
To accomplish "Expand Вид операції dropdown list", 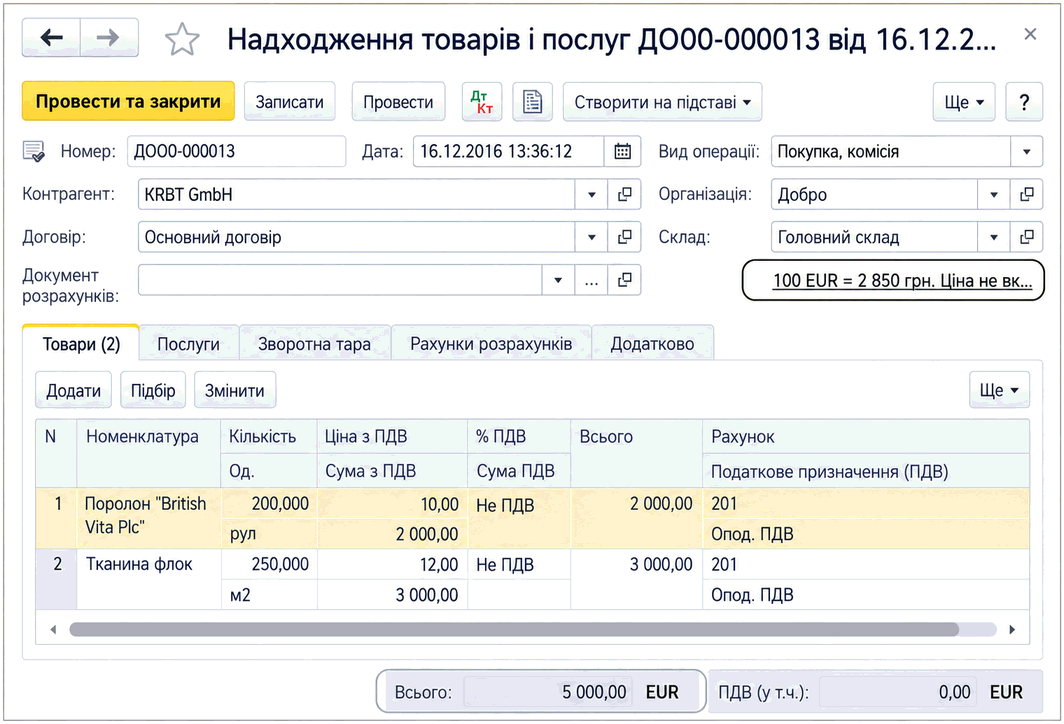I will pyautogui.click(x=1027, y=151).
